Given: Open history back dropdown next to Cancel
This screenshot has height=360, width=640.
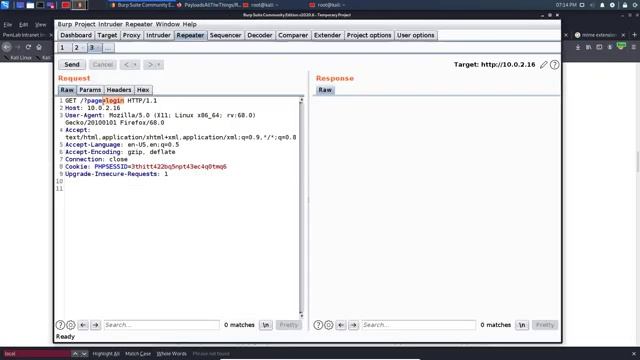Looking at the screenshot, I should (130, 64).
